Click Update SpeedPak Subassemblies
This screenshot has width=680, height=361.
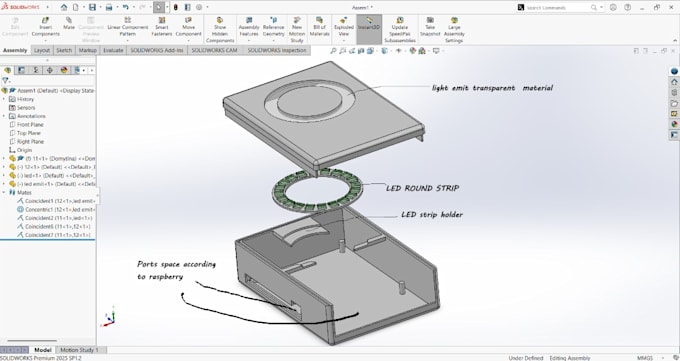(x=400, y=30)
